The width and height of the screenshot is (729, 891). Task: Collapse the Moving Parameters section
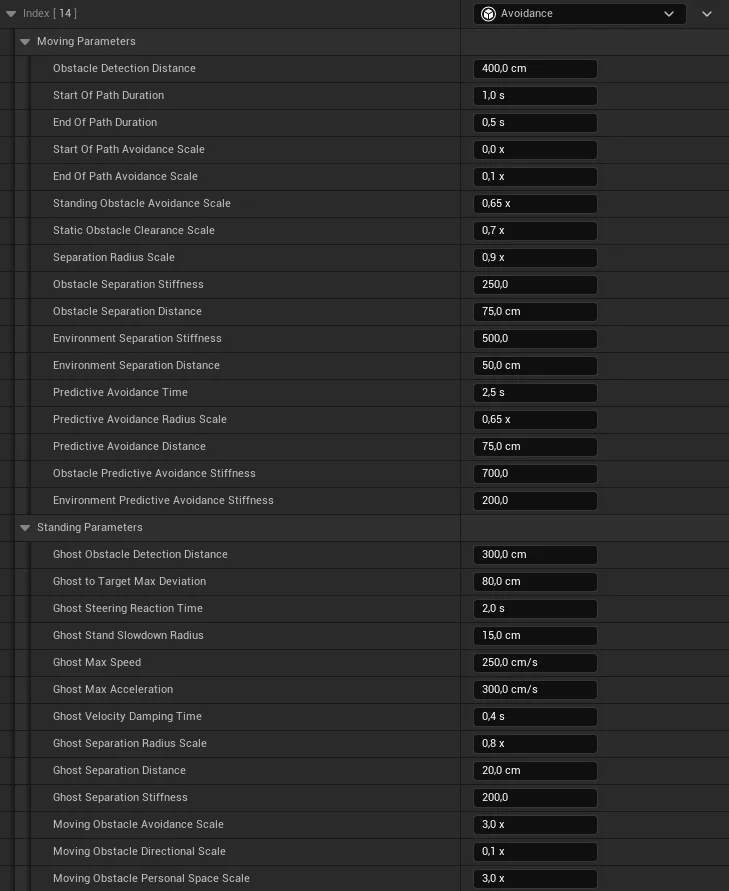coord(25,42)
